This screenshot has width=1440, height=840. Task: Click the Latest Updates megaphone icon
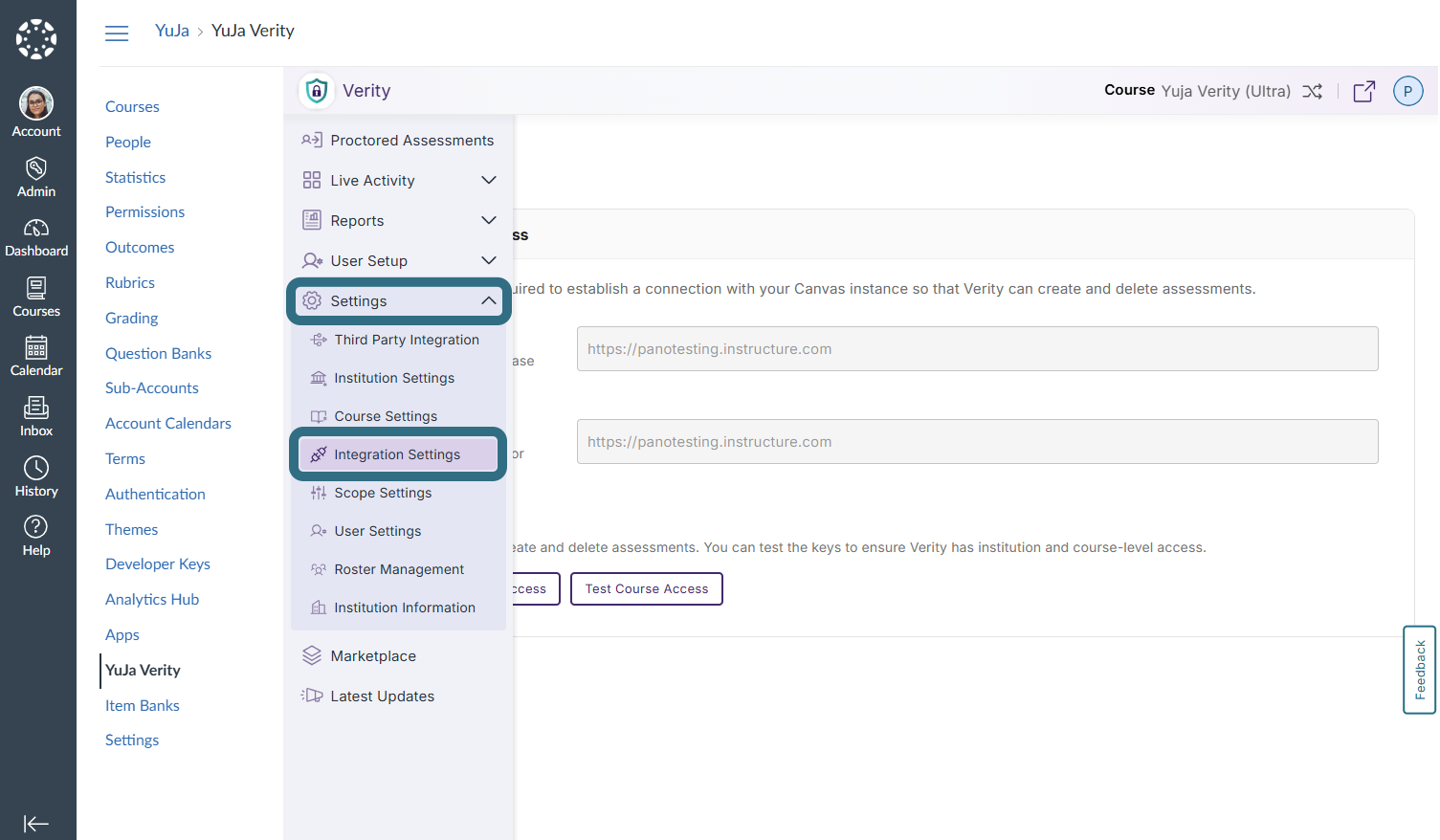click(312, 696)
